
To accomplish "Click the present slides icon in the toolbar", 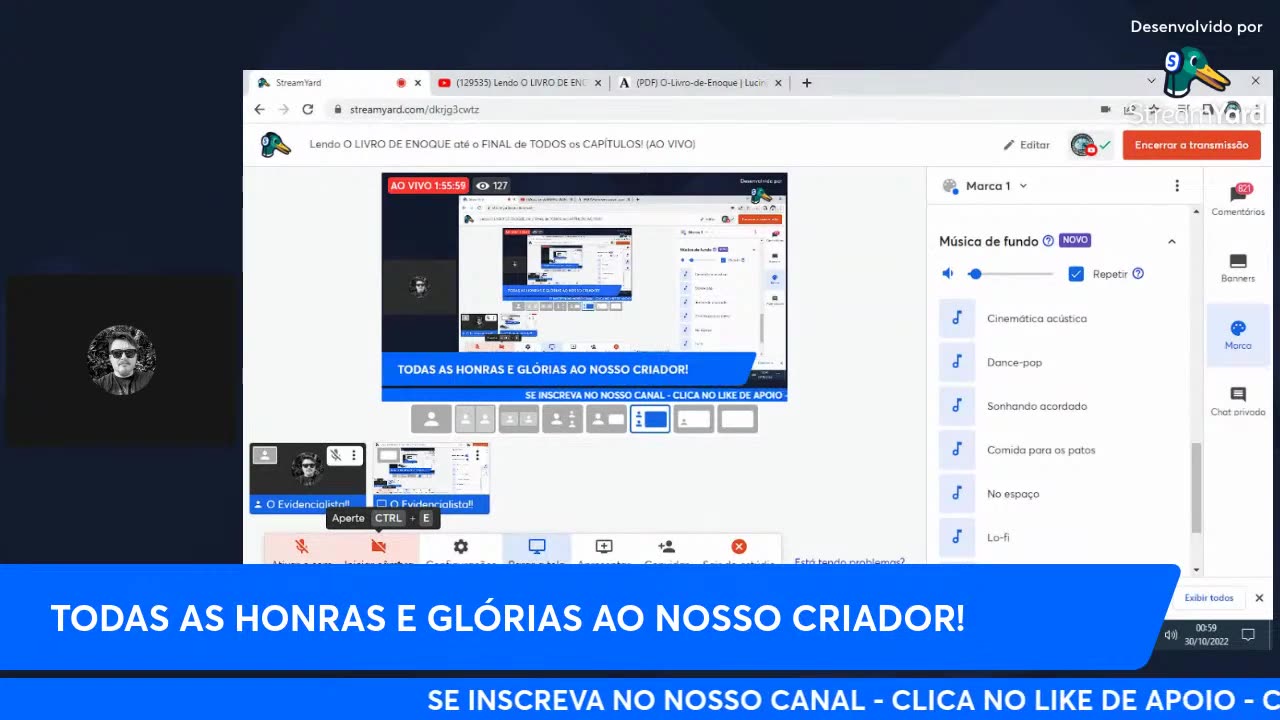I will click(x=604, y=547).
